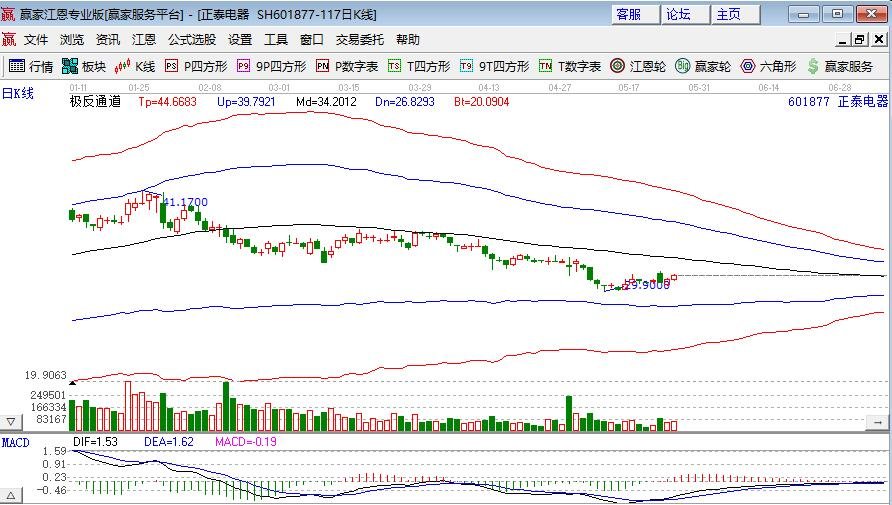The image size is (892, 505).
Task: Open the 设置 menu
Action: click(240, 40)
